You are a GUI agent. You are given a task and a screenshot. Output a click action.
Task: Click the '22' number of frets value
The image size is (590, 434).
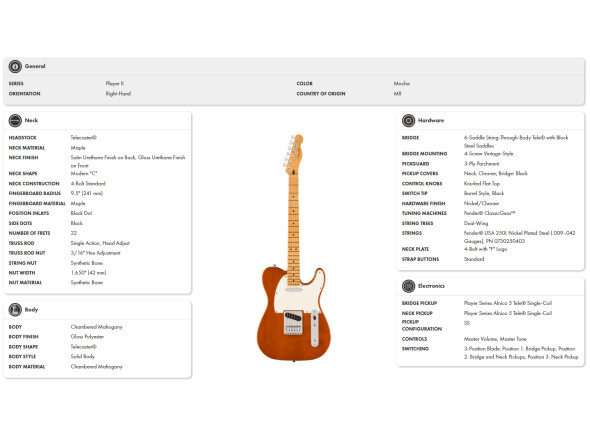click(x=74, y=233)
